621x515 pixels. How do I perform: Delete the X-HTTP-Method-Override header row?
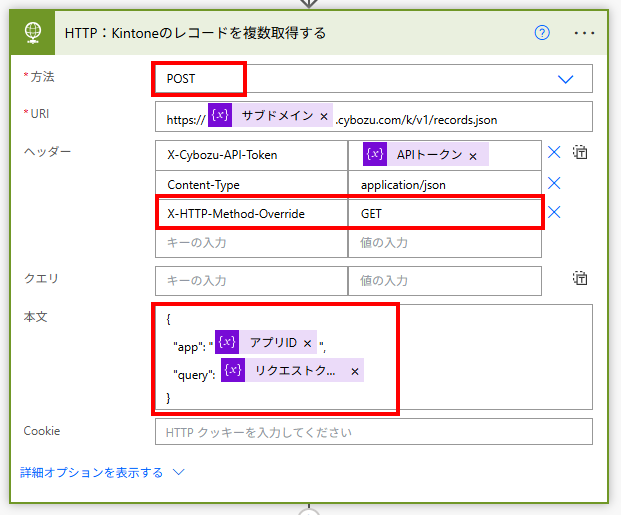pos(554,212)
